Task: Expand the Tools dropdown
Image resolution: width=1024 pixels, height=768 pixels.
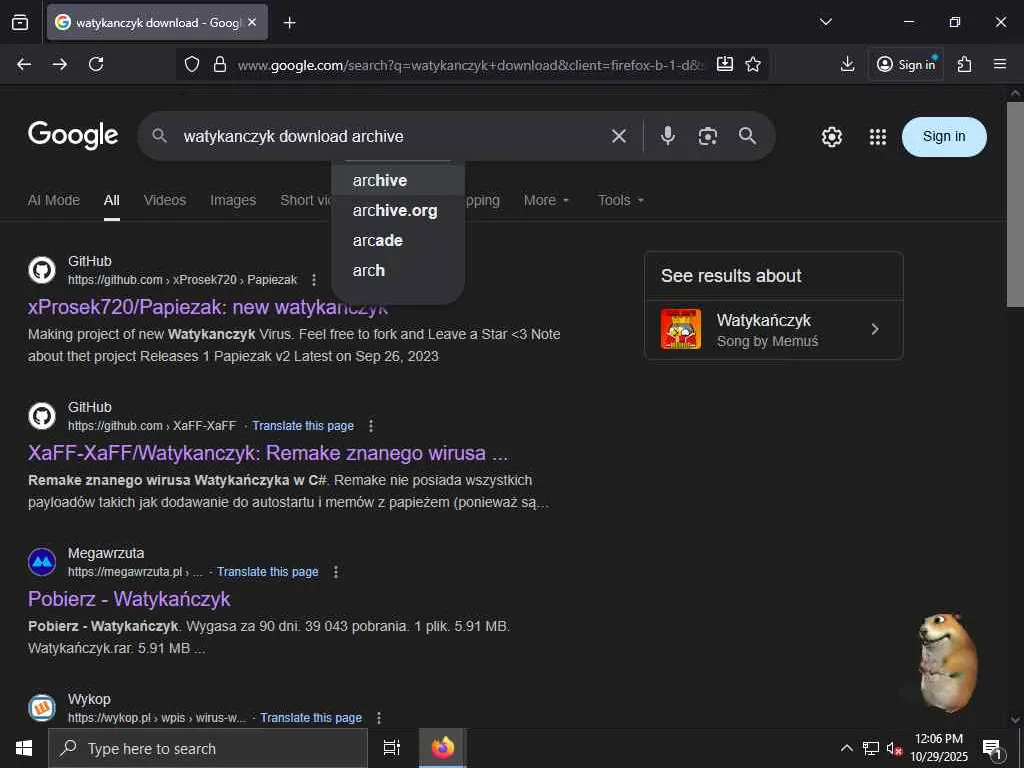Action: click(x=621, y=200)
